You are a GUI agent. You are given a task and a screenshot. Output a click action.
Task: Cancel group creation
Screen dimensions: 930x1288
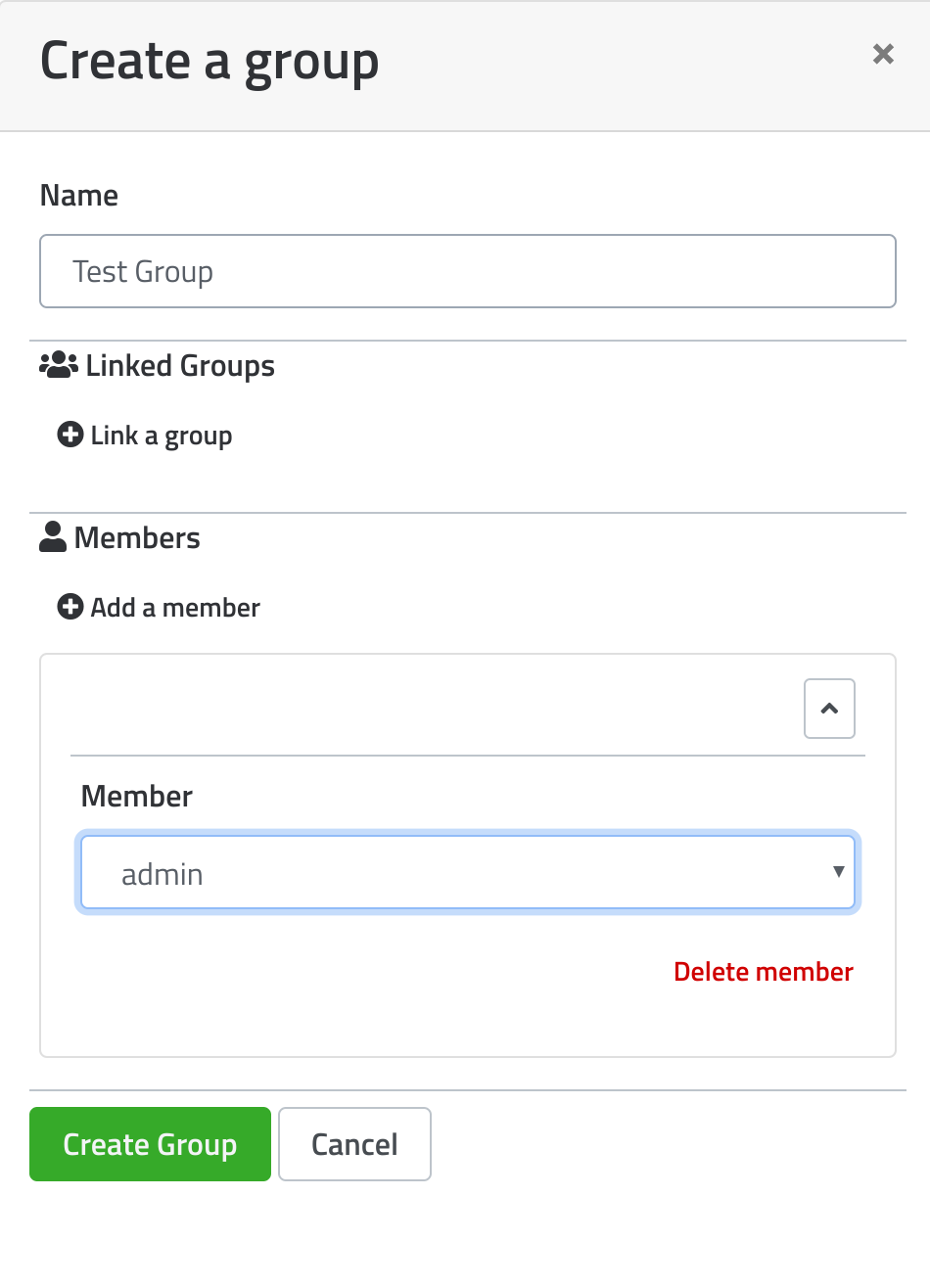click(x=354, y=1144)
